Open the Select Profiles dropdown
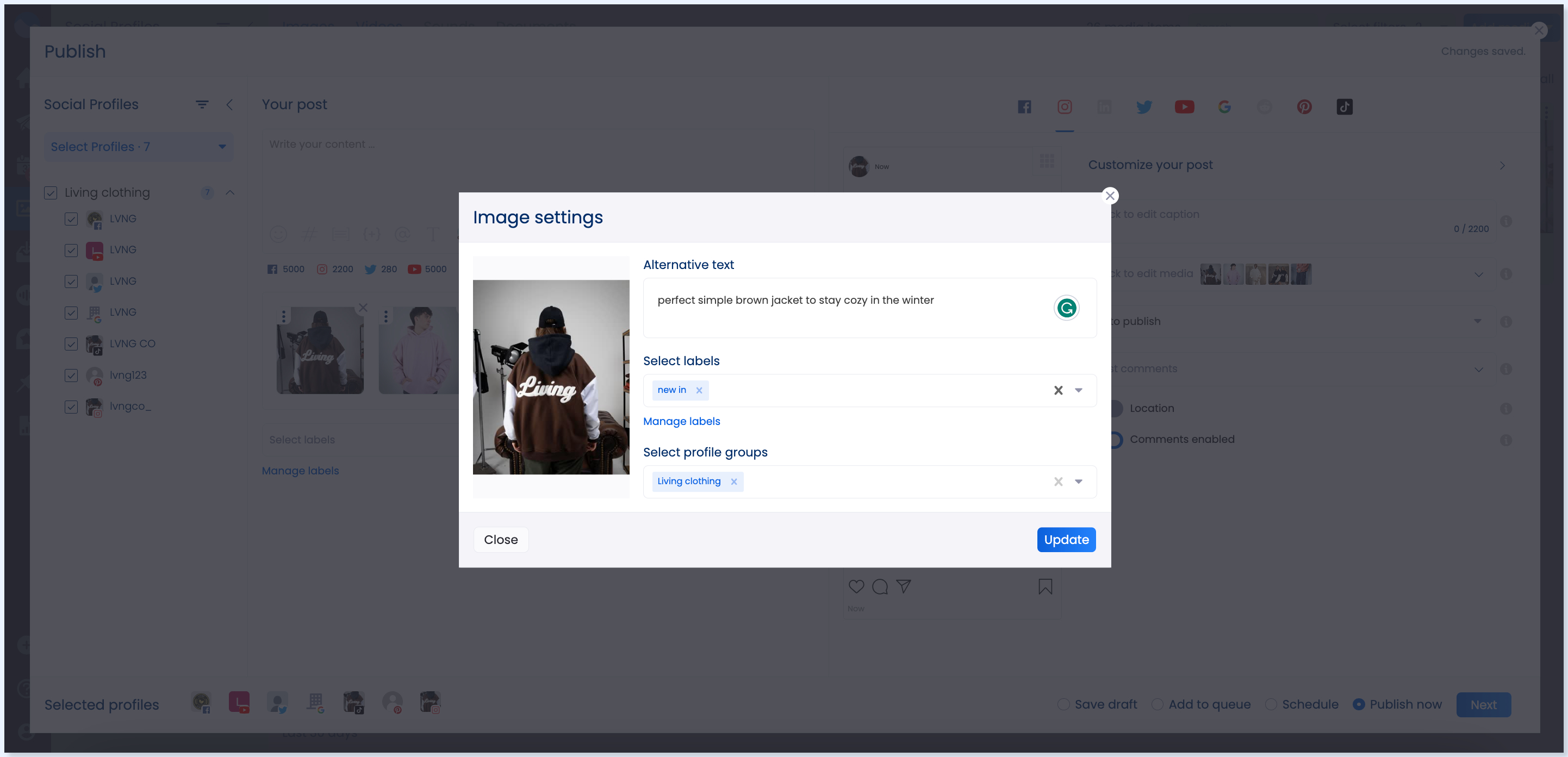Screen dimensions: 1568x757 [139, 147]
